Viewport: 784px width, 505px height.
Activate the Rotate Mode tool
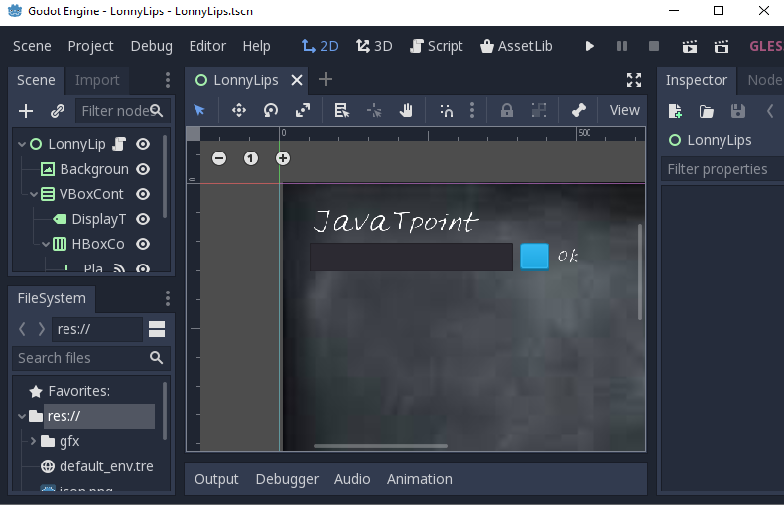(271, 110)
